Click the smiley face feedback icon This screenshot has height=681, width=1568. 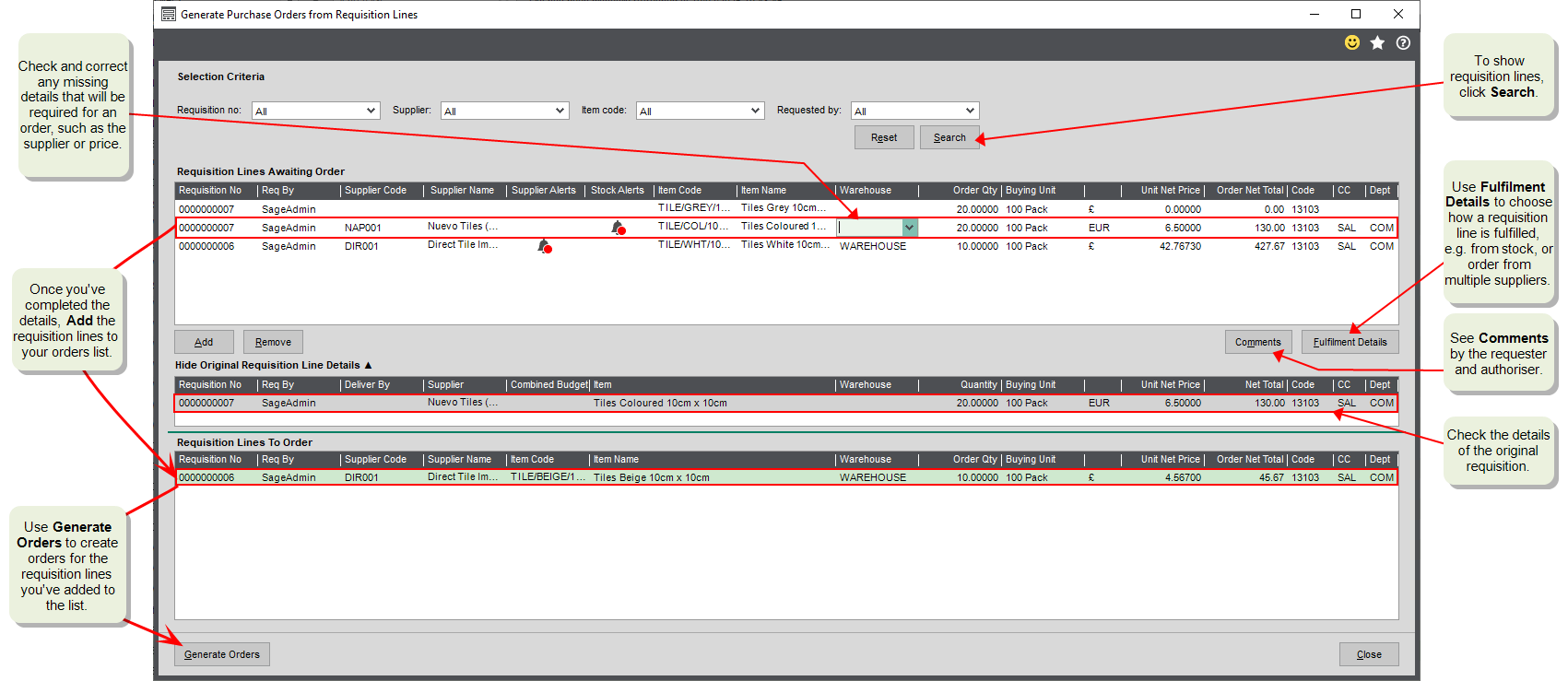click(1351, 42)
